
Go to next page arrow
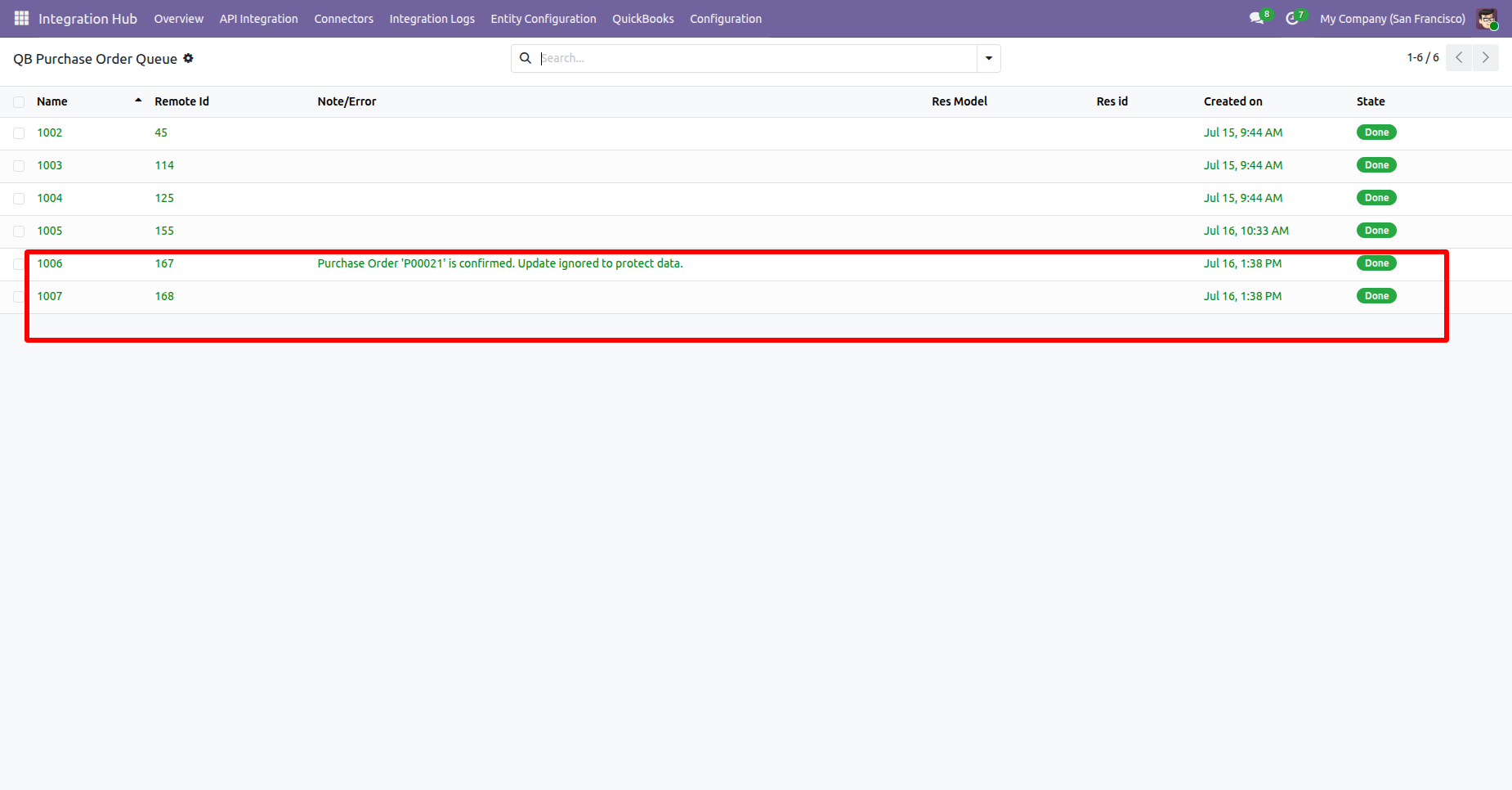tap(1486, 57)
